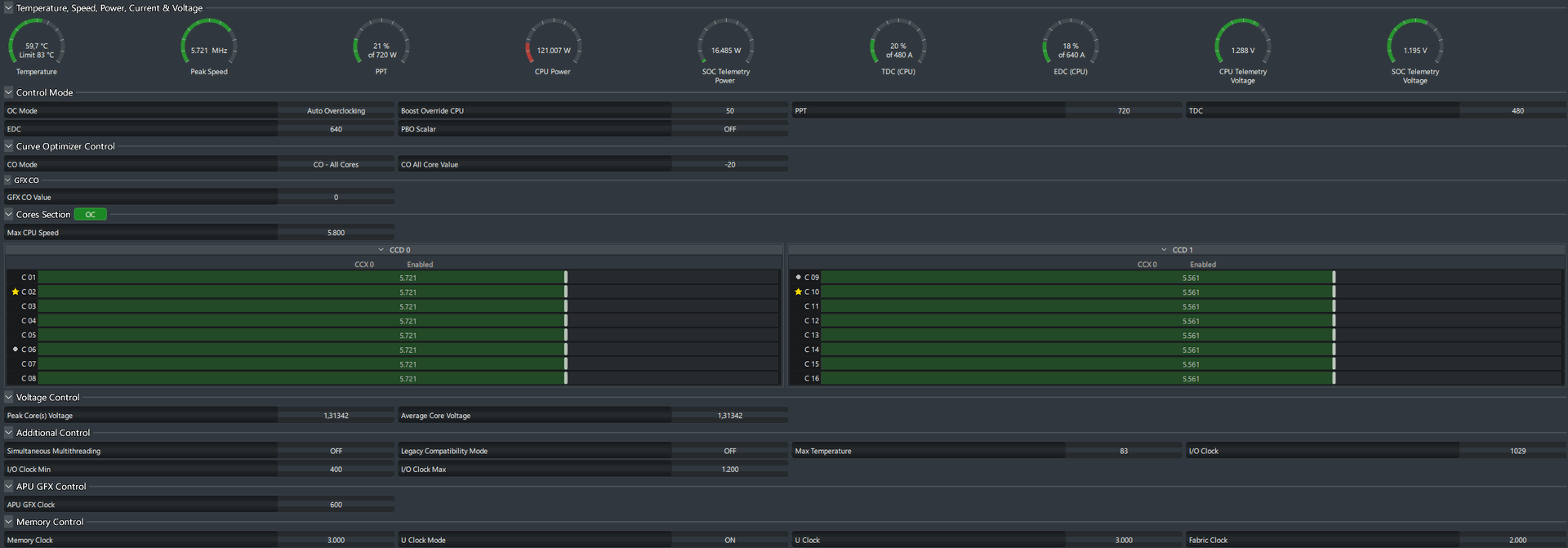Select the OC Mode value Auto Overclocking
Viewport: 1568px width, 548px height.
coord(336,111)
